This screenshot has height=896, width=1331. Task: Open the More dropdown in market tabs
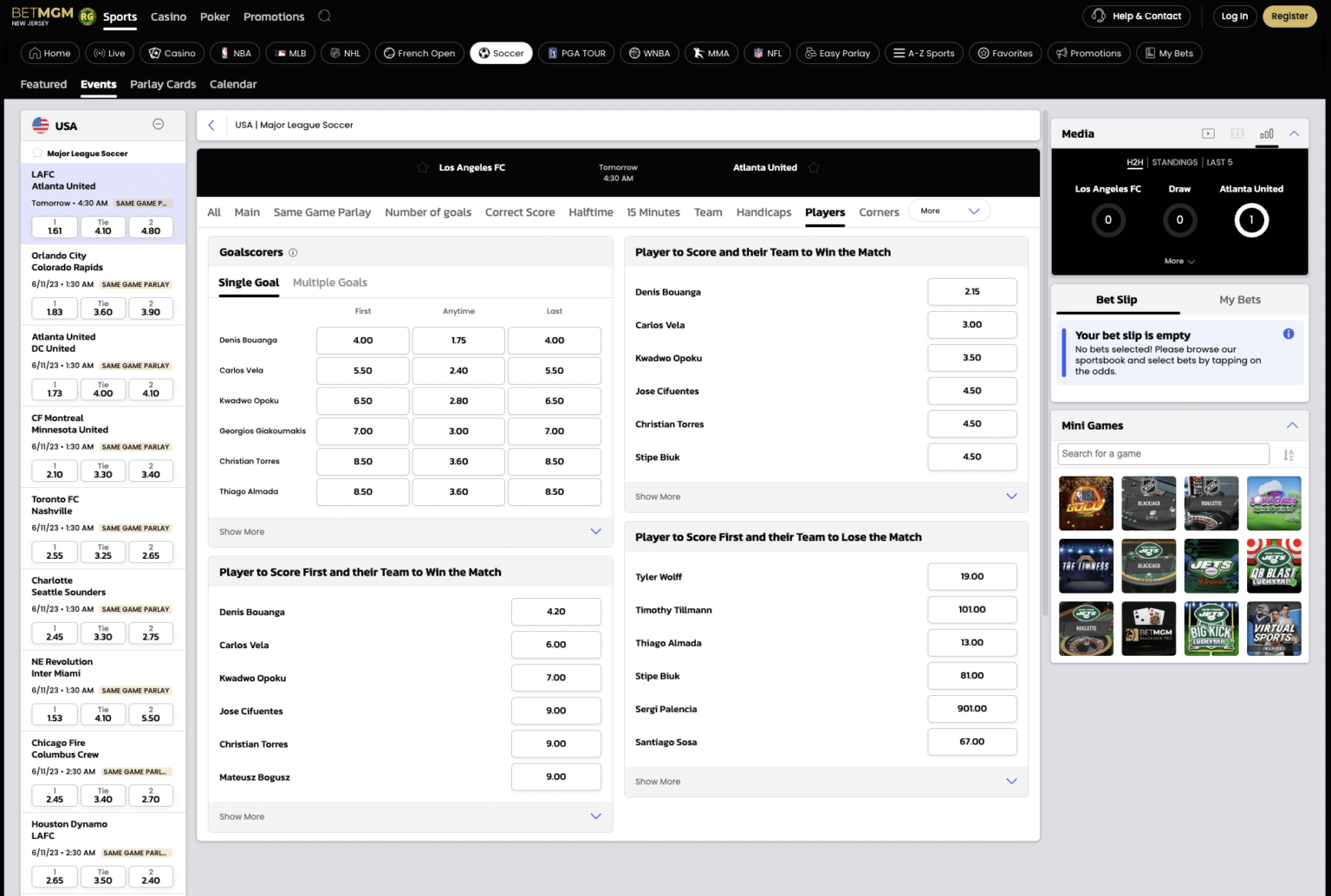point(950,211)
